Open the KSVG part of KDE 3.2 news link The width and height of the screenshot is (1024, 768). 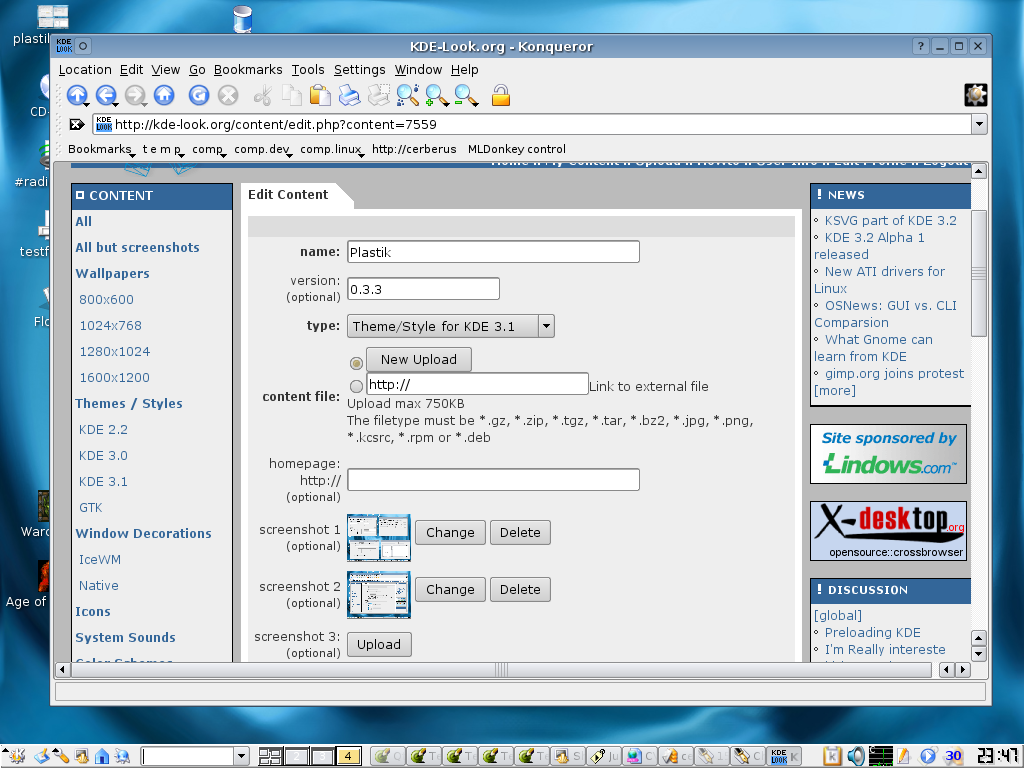pos(890,221)
